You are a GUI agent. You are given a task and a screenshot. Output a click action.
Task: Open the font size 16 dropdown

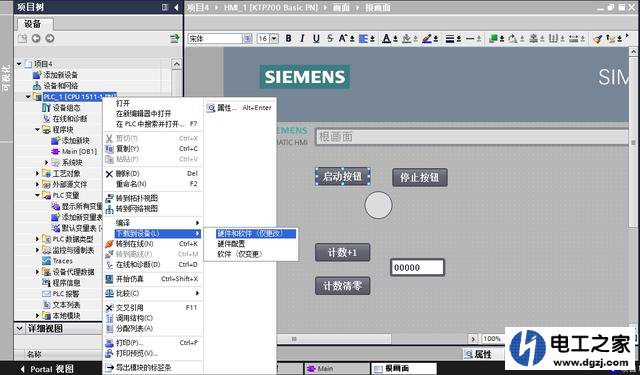(274, 38)
